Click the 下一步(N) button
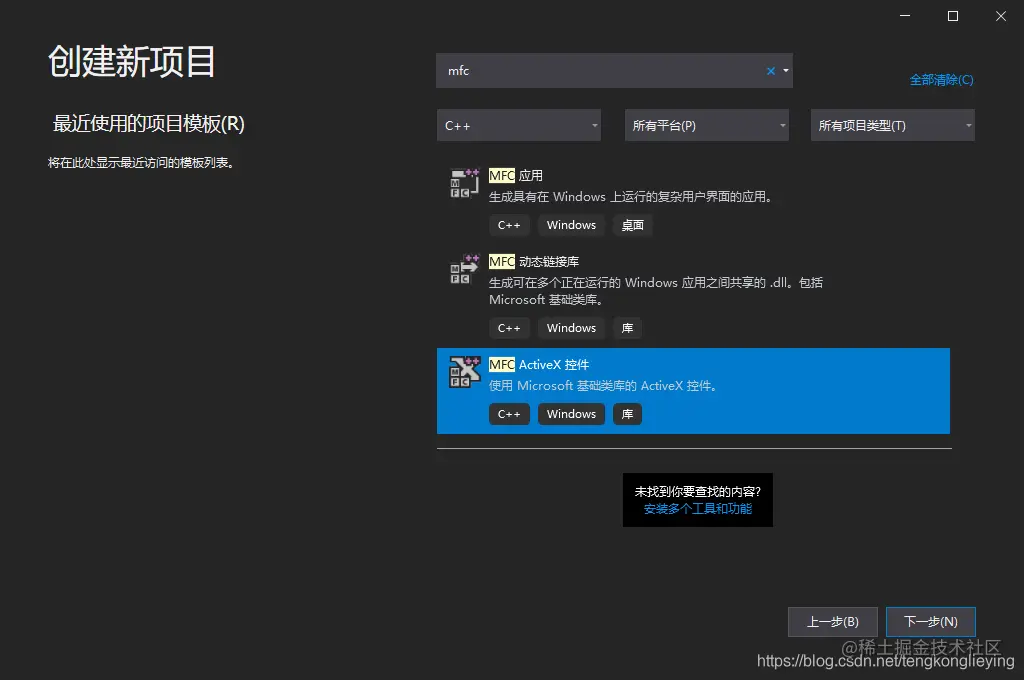This screenshot has height=680, width=1024. [x=931, y=622]
